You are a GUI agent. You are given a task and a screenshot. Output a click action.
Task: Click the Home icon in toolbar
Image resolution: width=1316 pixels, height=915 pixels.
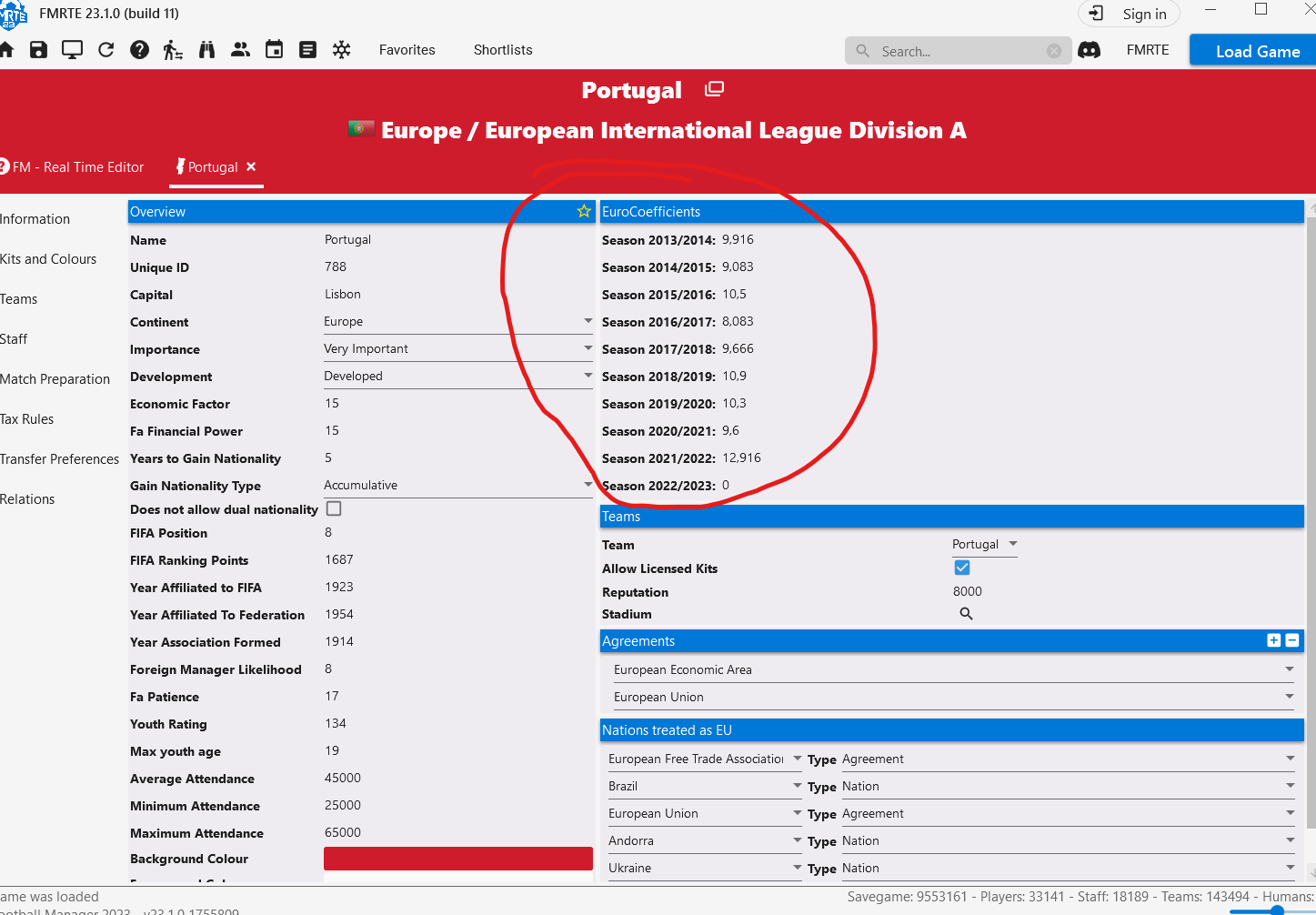pos(5,50)
